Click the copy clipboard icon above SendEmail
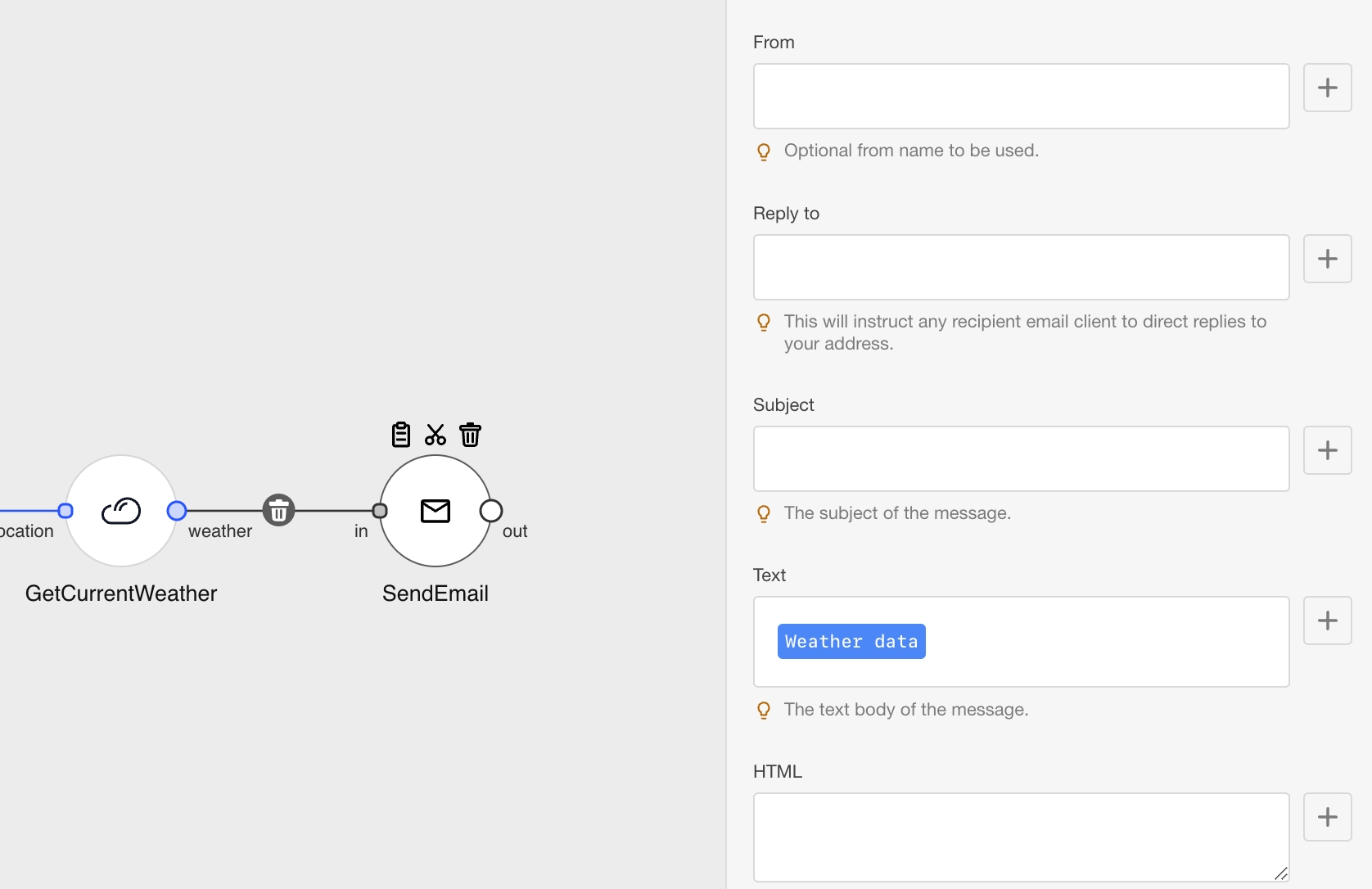The image size is (1372, 889). [400, 435]
